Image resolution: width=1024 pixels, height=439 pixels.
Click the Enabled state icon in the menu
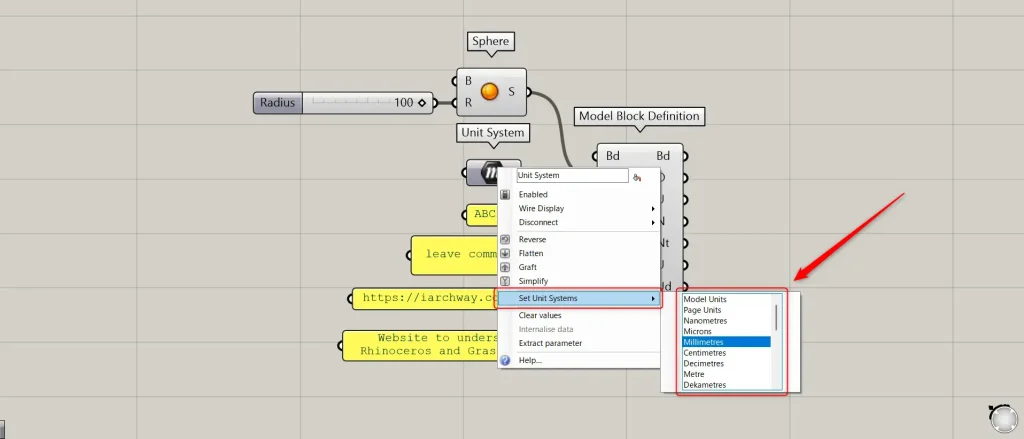click(505, 195)
